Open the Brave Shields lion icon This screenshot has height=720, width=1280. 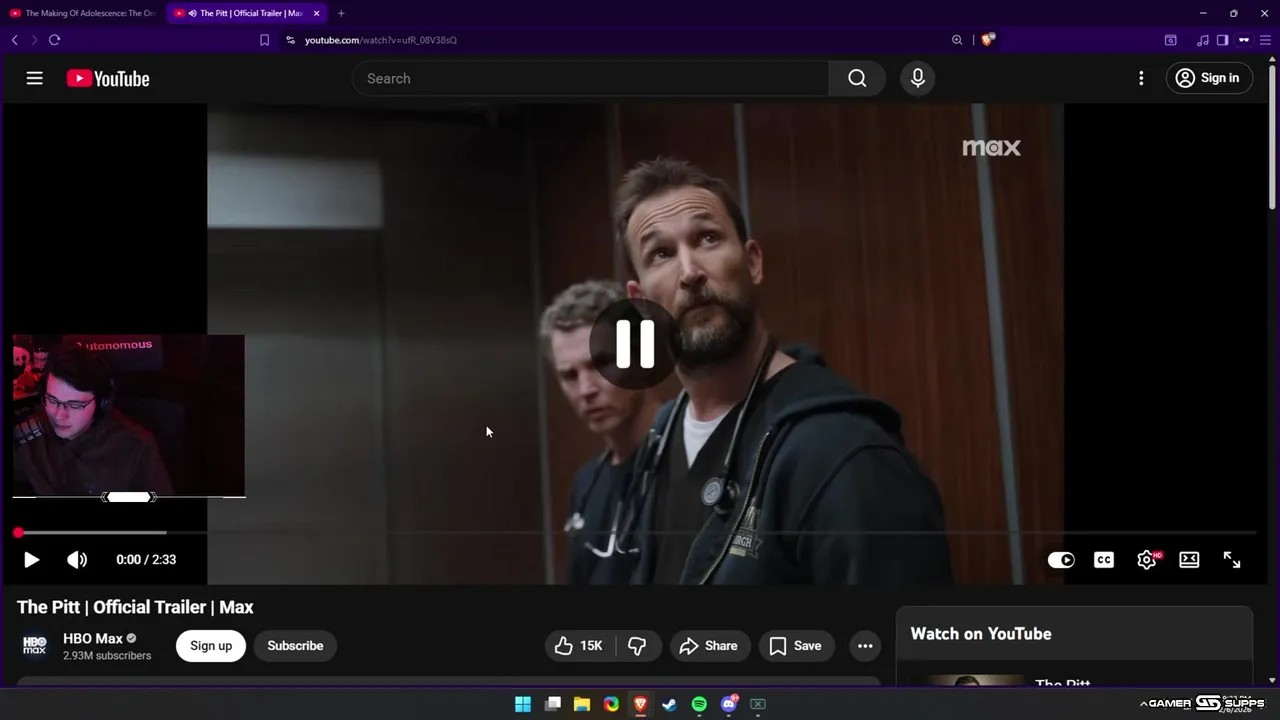[x=988, y=40]
